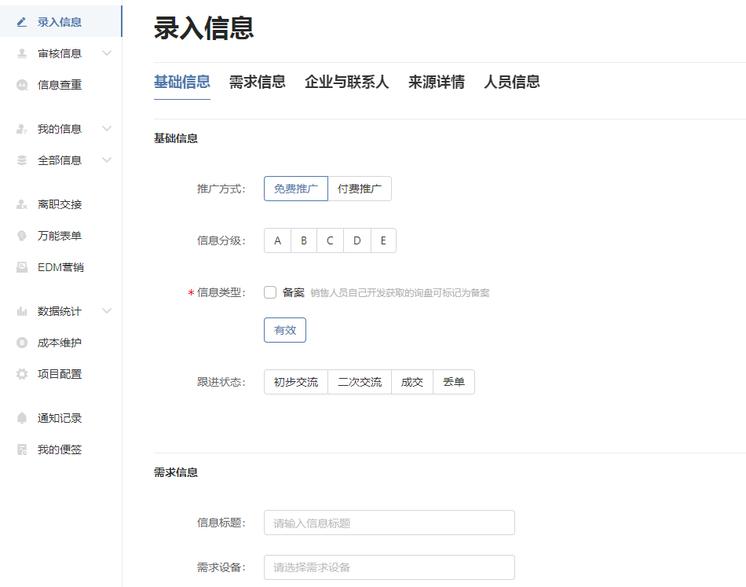Choose information grade E
Image resolution: width=746 pixels, height=587 pixels.
pos(383,241)
